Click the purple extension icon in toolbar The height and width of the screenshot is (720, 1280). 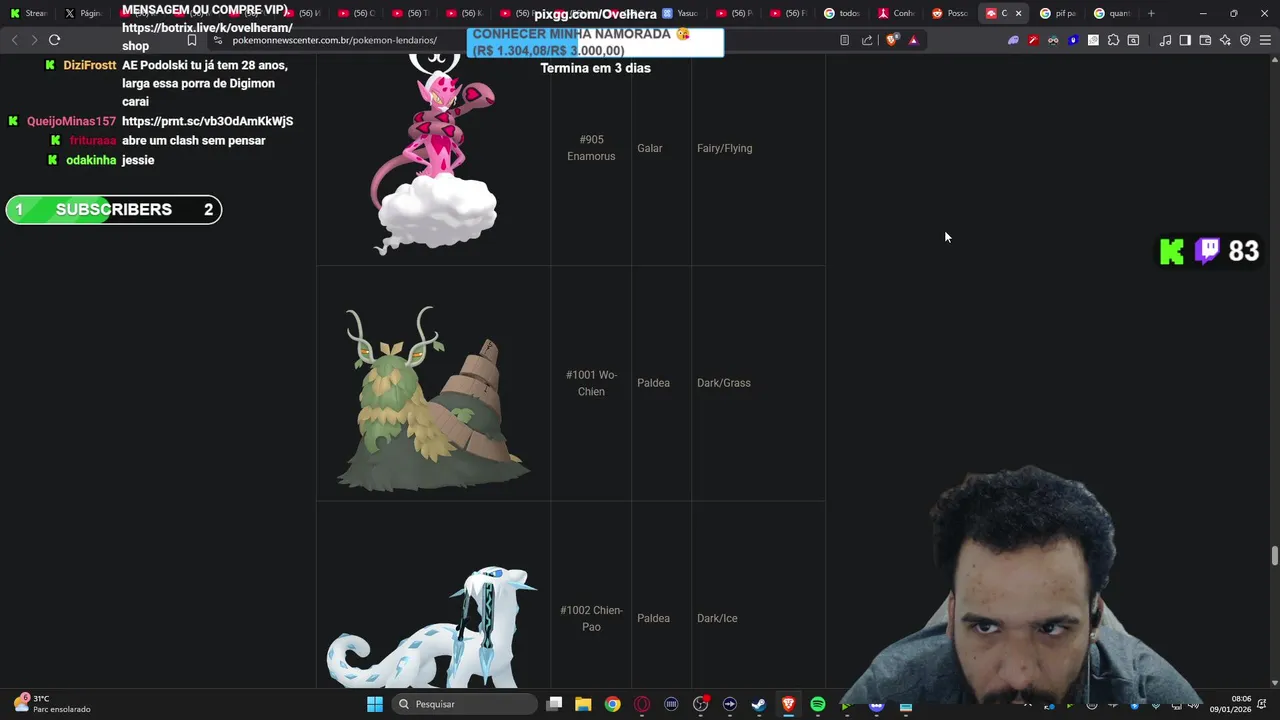tap(1013, 40)
